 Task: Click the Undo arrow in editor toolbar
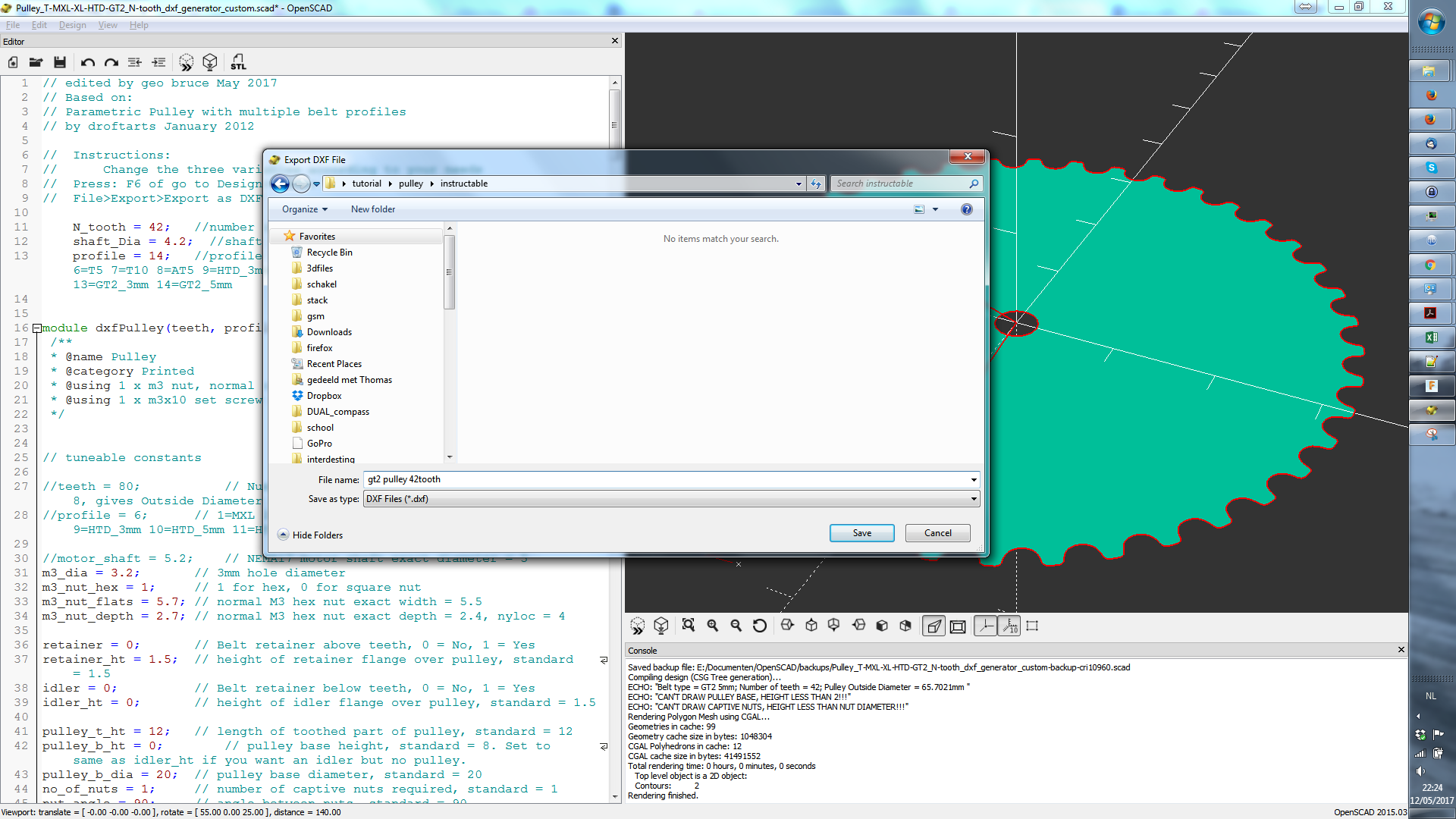(88, 62)
